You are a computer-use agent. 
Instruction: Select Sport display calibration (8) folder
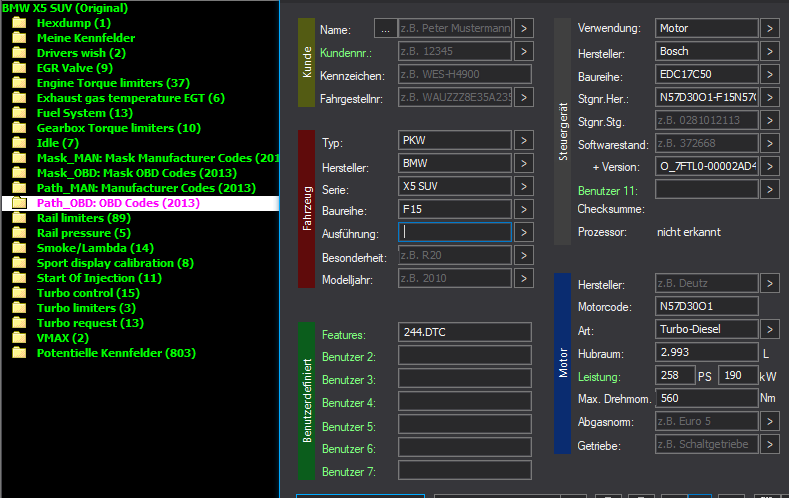click(x=115, y=263)
